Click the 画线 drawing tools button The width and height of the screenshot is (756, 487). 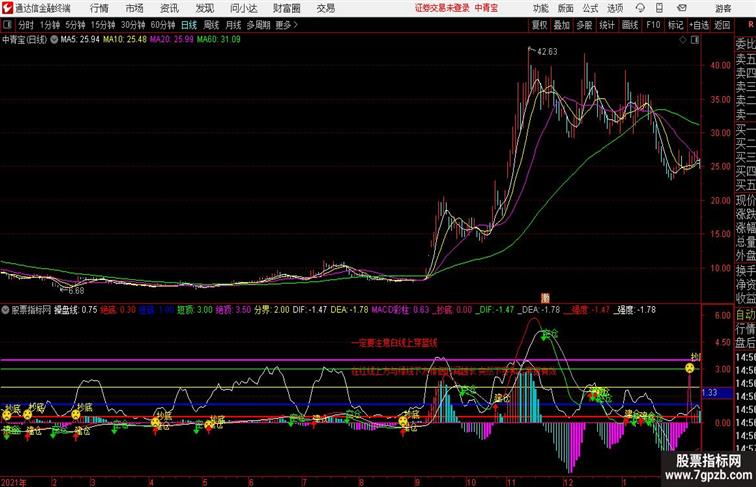(x=630, y=25)
